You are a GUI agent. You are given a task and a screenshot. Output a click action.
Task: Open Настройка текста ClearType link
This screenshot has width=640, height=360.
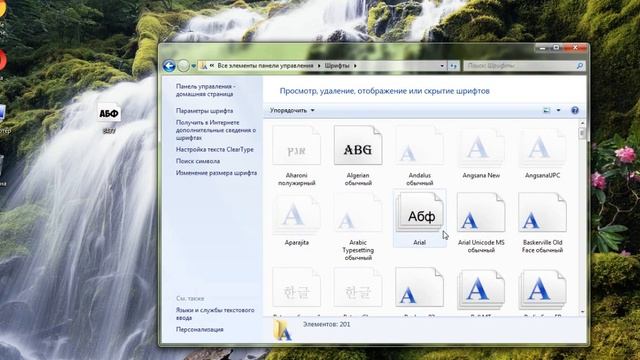point(215,150)
